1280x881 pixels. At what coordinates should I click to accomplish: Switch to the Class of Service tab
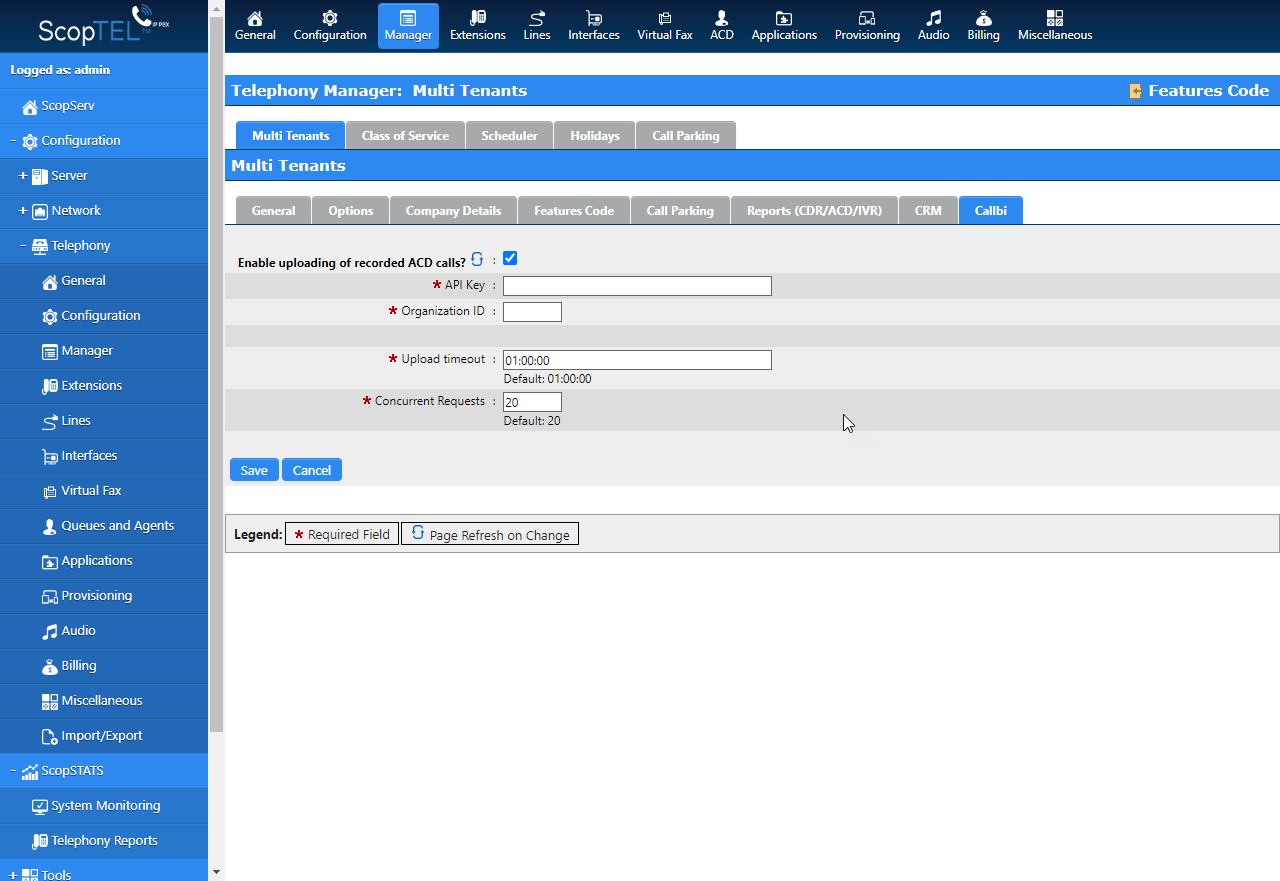[x=405, y=136]
